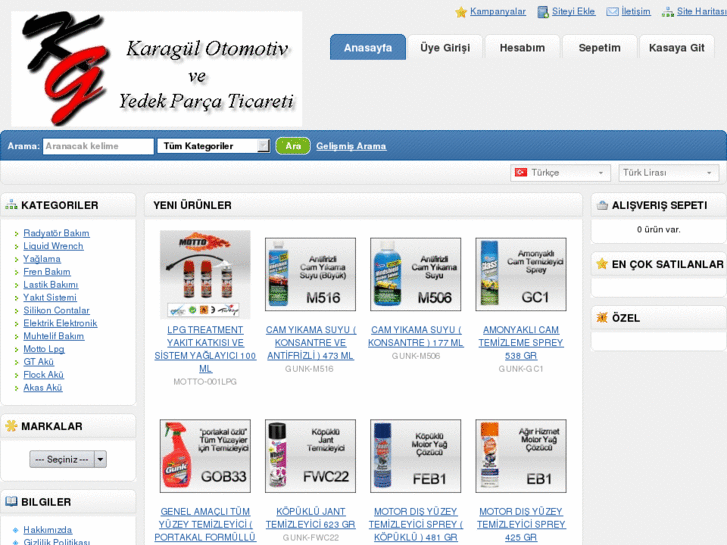Click the Markalar asterisk icon
This screenshot has width=727, height=545.
[11, 425]
